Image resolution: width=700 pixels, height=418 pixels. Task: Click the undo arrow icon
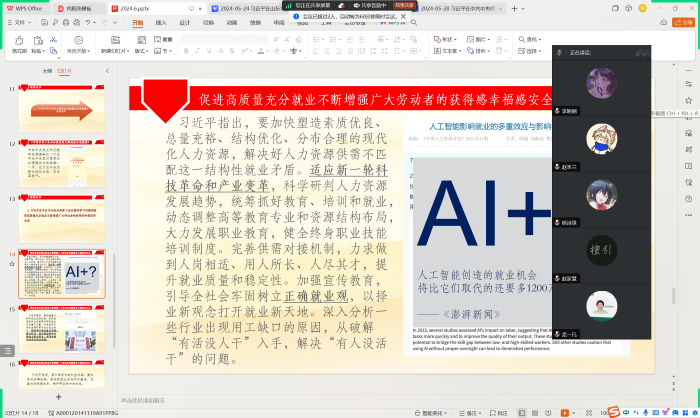[90, 22]
